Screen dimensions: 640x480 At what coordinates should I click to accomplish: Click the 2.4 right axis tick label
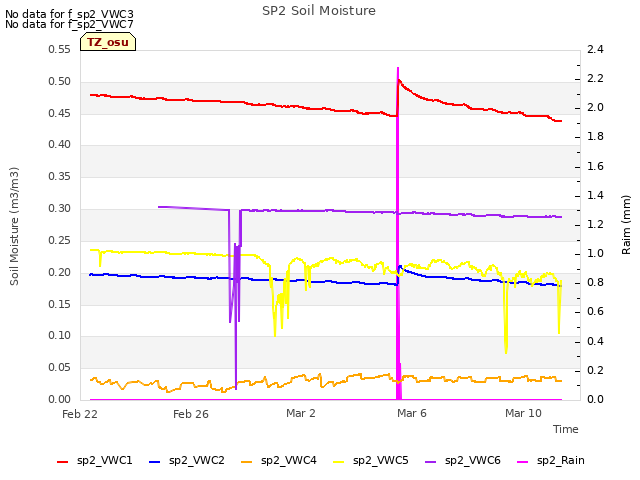pos(595,50)
